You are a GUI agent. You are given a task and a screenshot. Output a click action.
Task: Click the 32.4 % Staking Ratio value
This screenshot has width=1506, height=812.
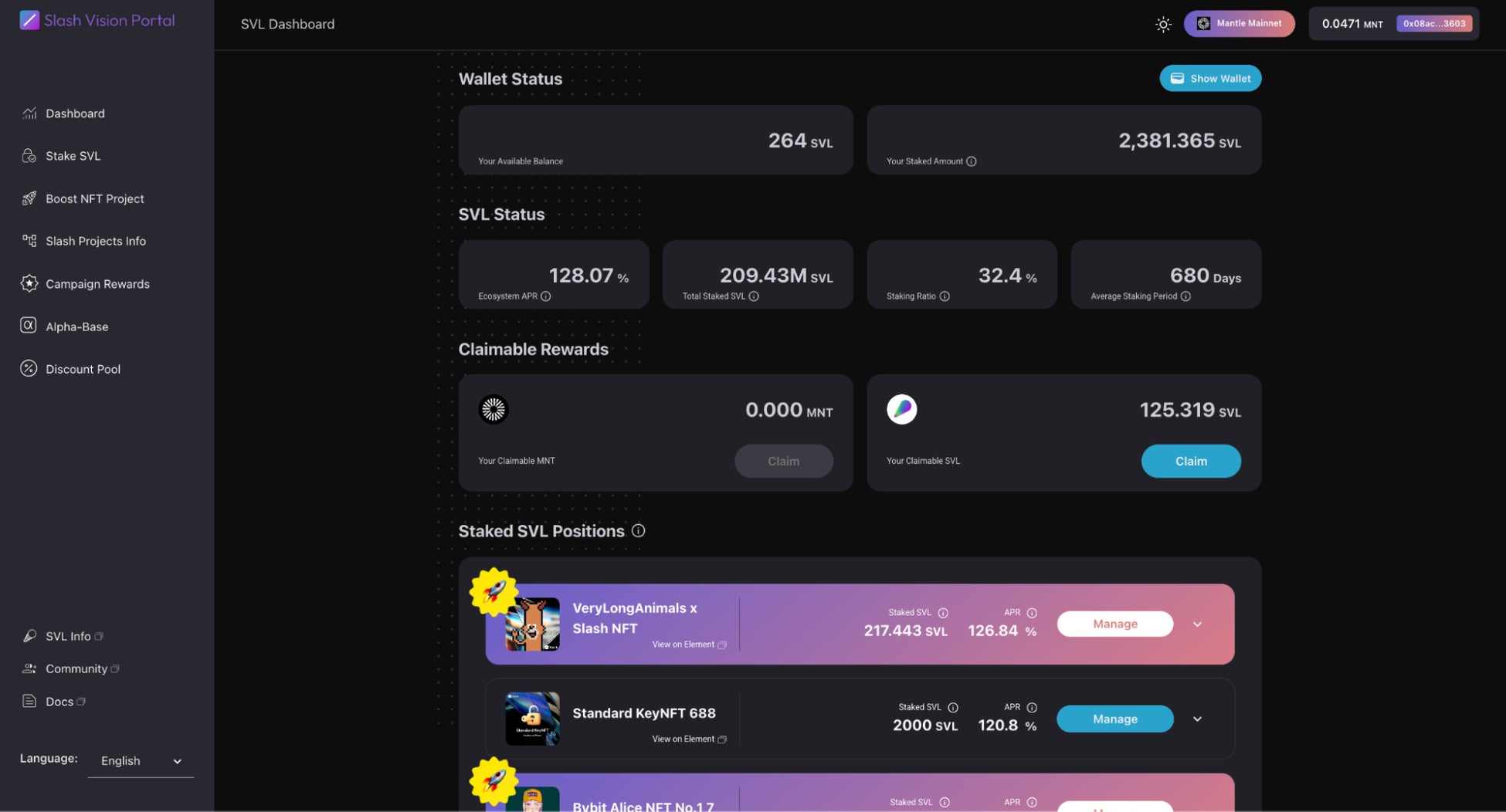pos(1007,276)
